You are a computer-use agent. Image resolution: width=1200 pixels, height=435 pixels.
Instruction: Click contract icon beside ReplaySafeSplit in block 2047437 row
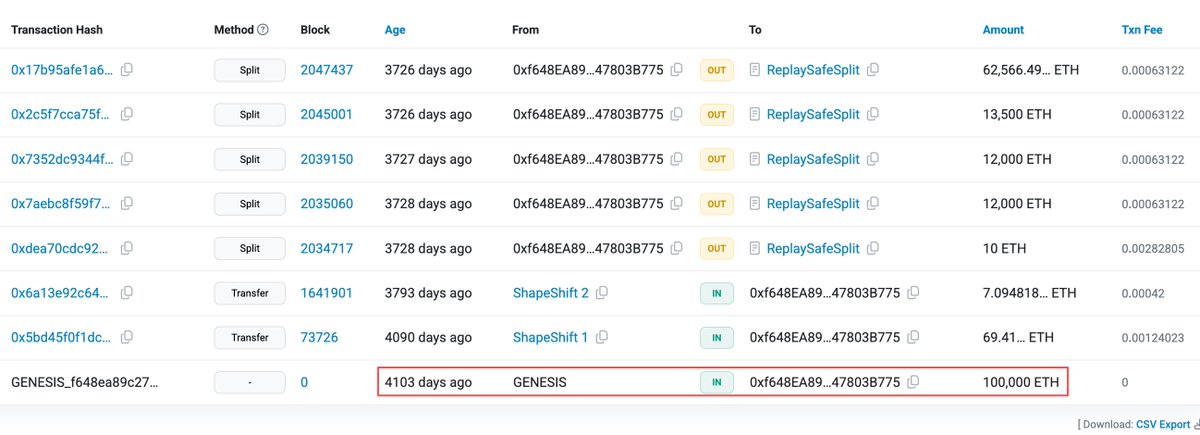click(x=755, y=70)
